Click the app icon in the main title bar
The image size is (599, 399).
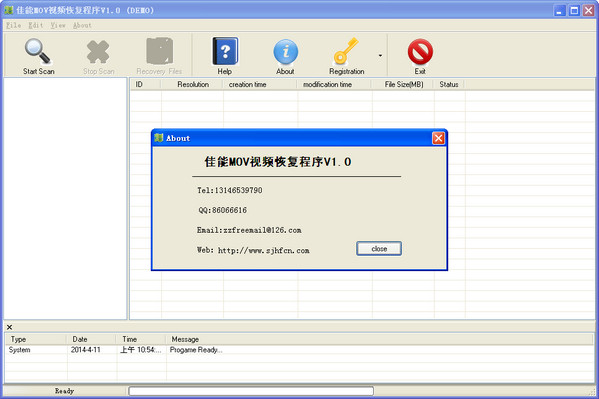[9, 10]
